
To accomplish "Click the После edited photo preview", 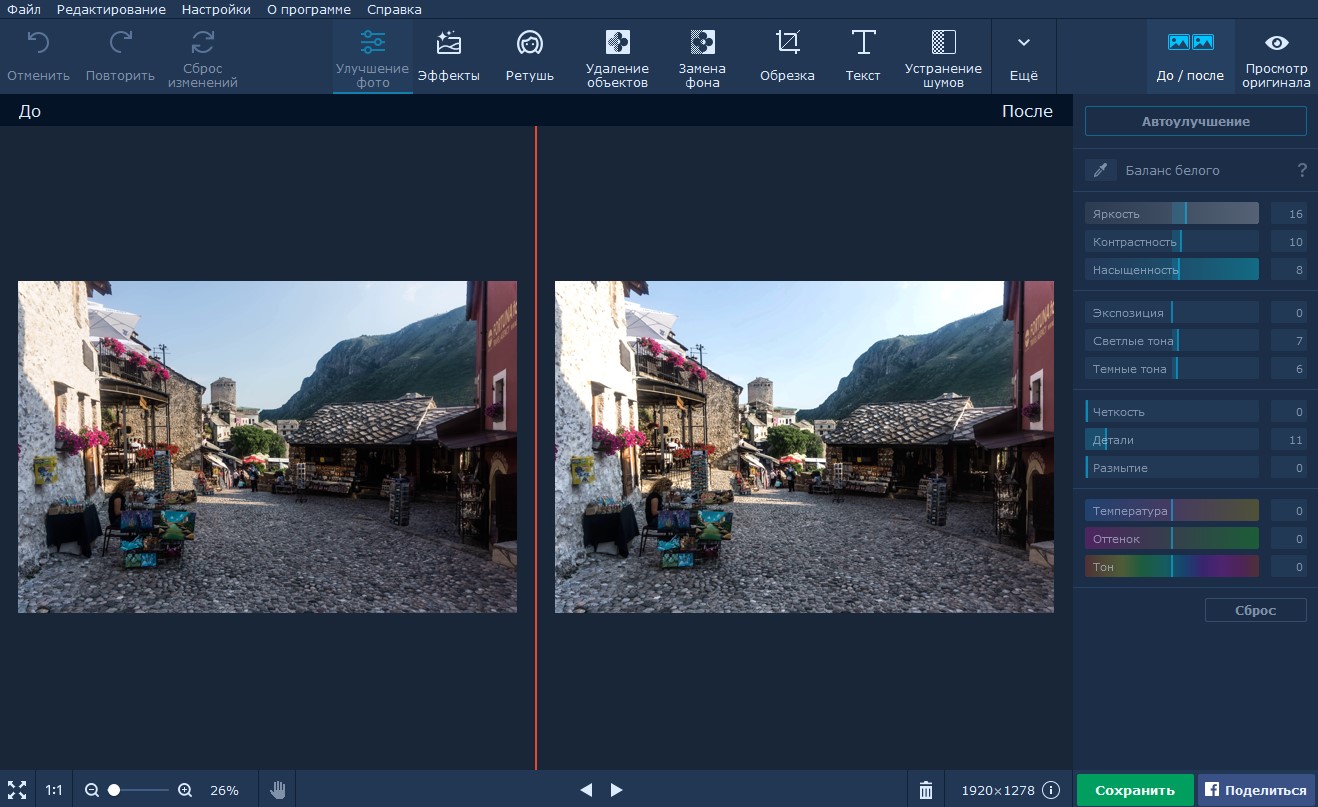I will tap(804, 446).
